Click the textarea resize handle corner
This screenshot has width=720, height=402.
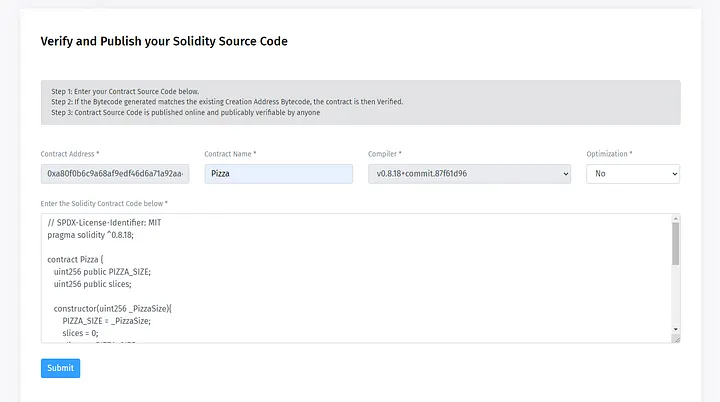(675, 339)
